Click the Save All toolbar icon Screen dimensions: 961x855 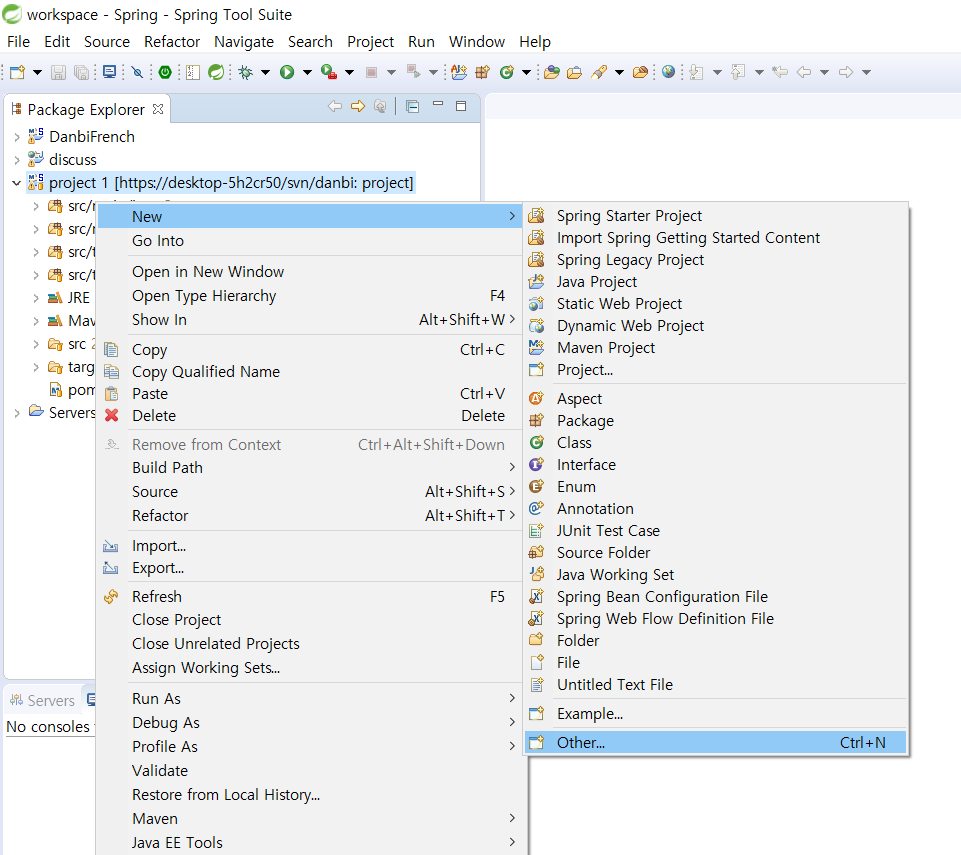81,72
